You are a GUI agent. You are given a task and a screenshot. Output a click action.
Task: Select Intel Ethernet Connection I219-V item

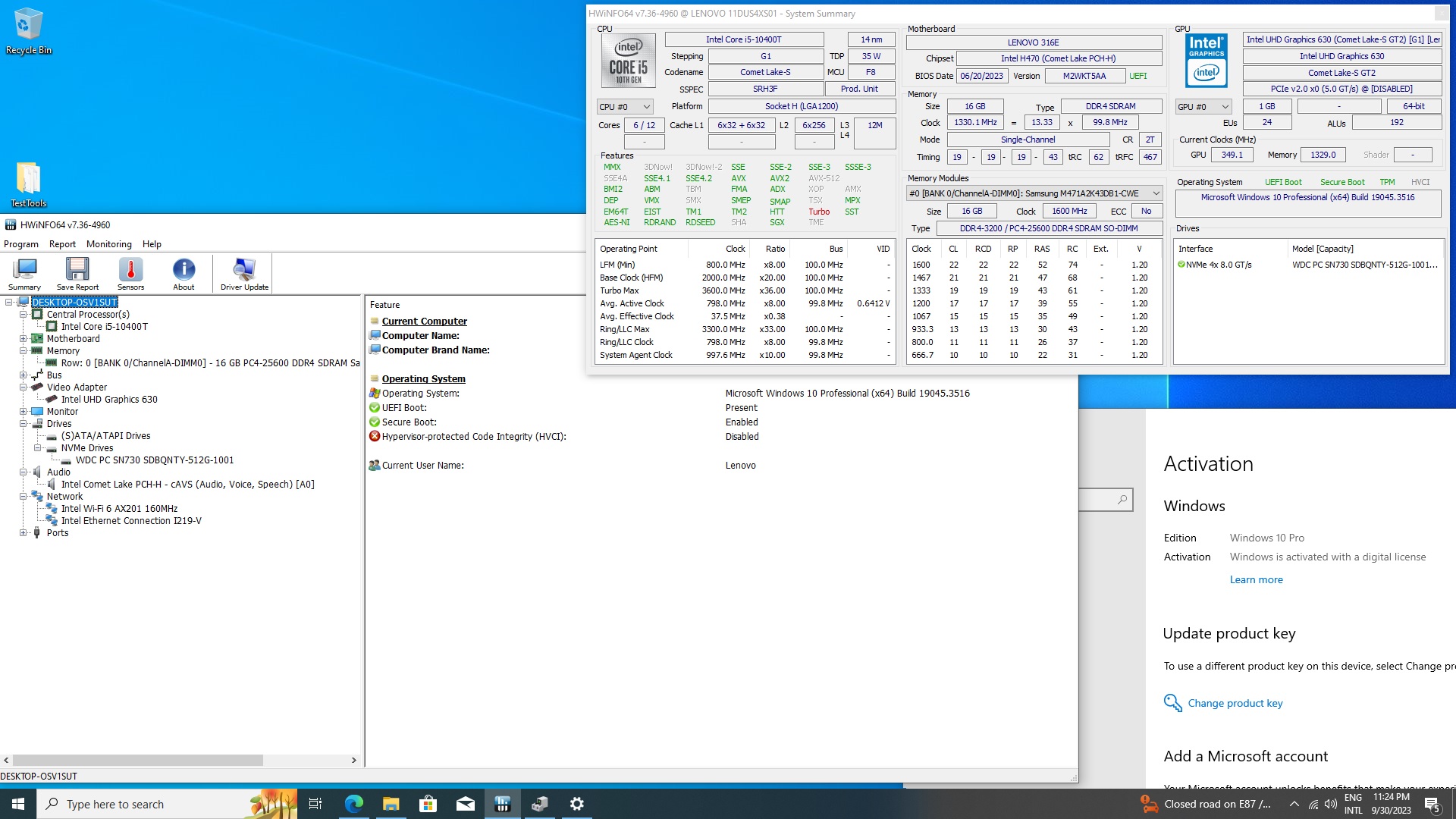coord(131,521)
